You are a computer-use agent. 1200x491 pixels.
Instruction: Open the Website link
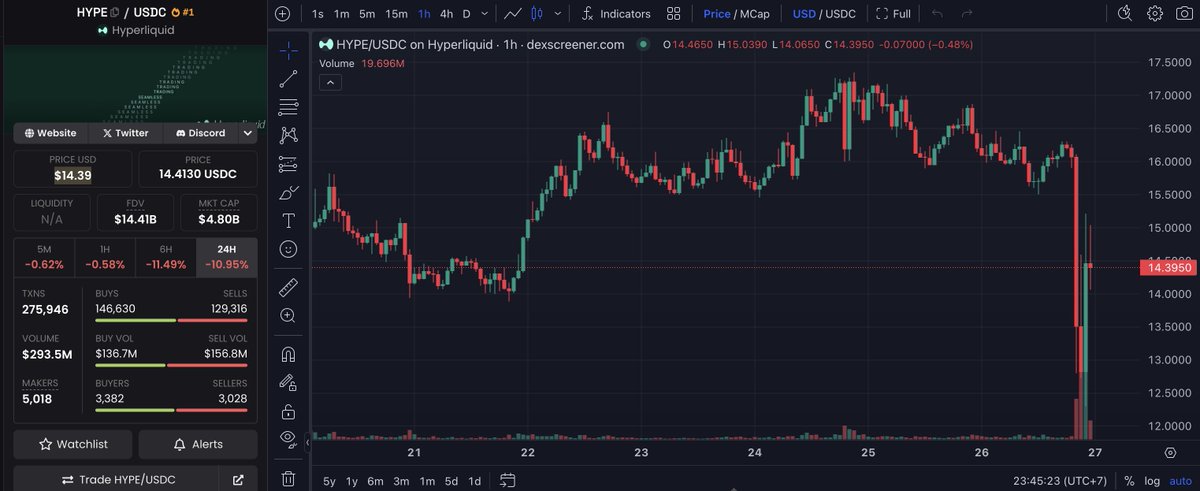(x=51, y=133)
